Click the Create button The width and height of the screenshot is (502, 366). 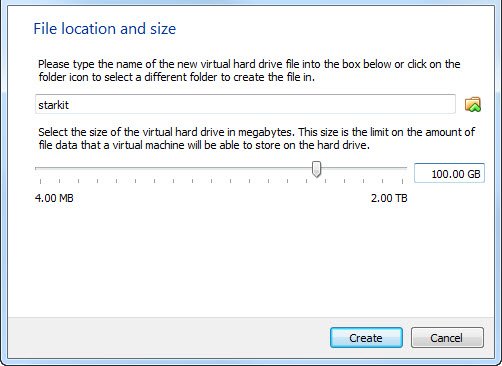coord(366,338)
